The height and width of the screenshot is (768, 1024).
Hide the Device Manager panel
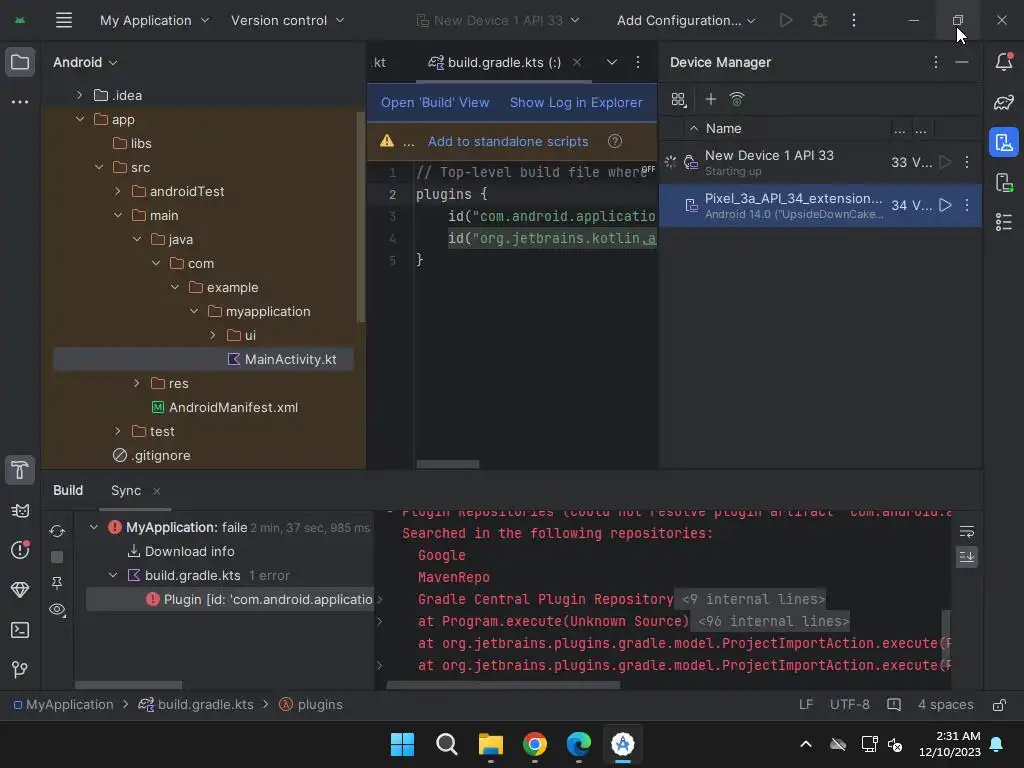tap(962, 62)
